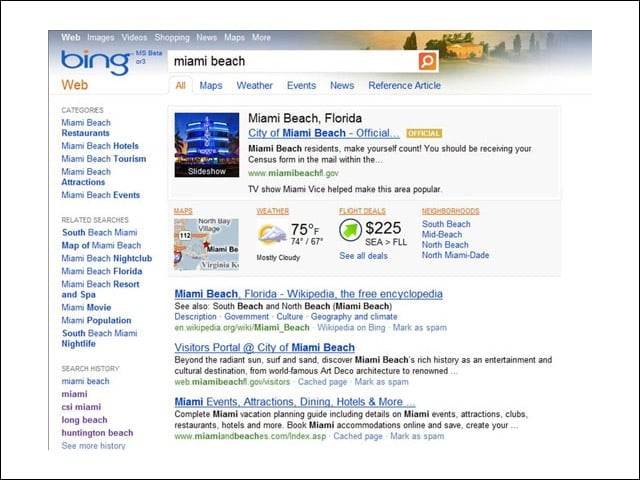
Task: Open csi miami from search history
Action: click(81, 407)
